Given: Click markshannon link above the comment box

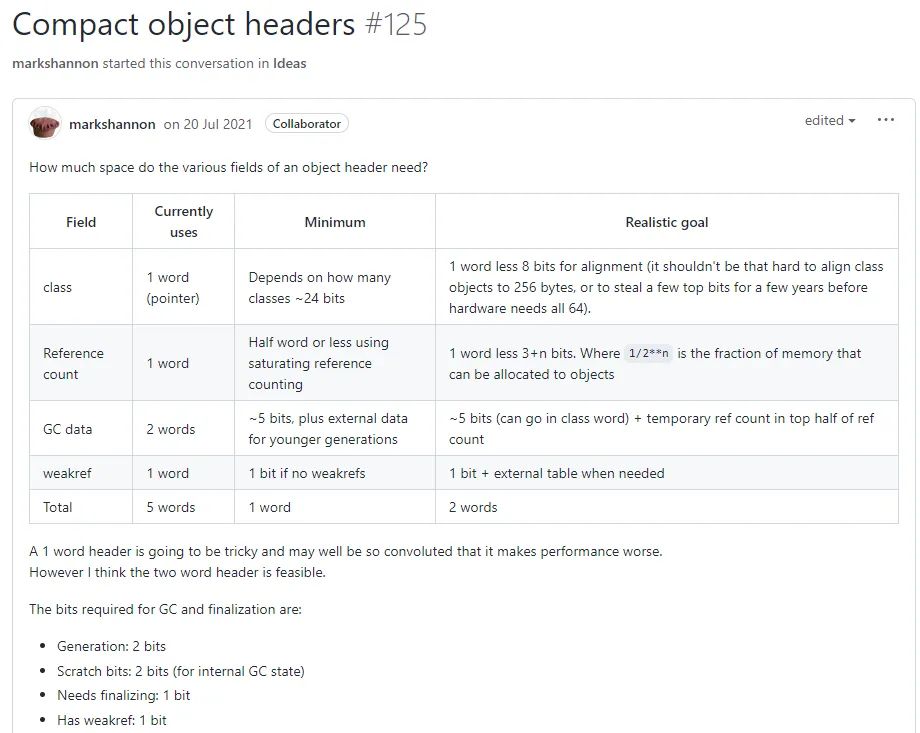Looking at the screenshot, I should tap(55, 63).
